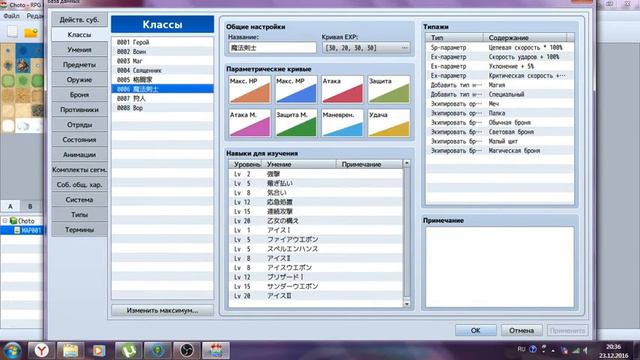The height and width of the screenshot is (360, 640).
Task: Click the Умение column header
Action: (299, 164)
